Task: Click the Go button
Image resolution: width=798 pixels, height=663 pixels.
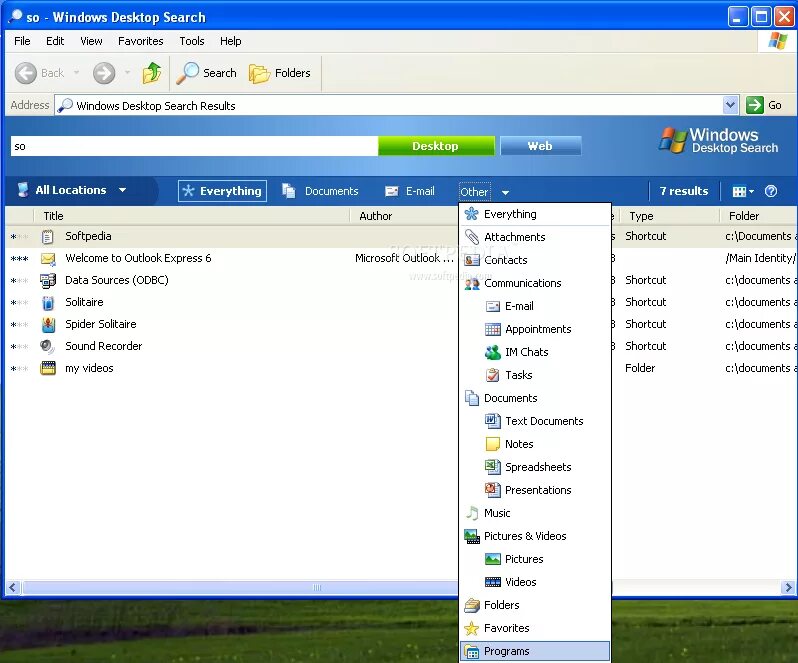Action: tap(764, 105)
